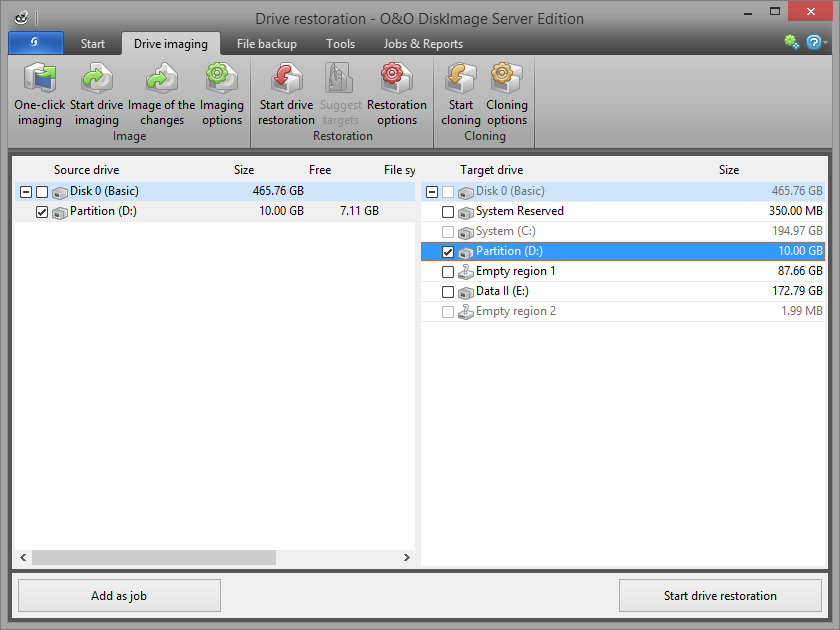The width and height of the screenshot is (840, 630).
Task: Open Imaging options
Action: pos(222,78)
